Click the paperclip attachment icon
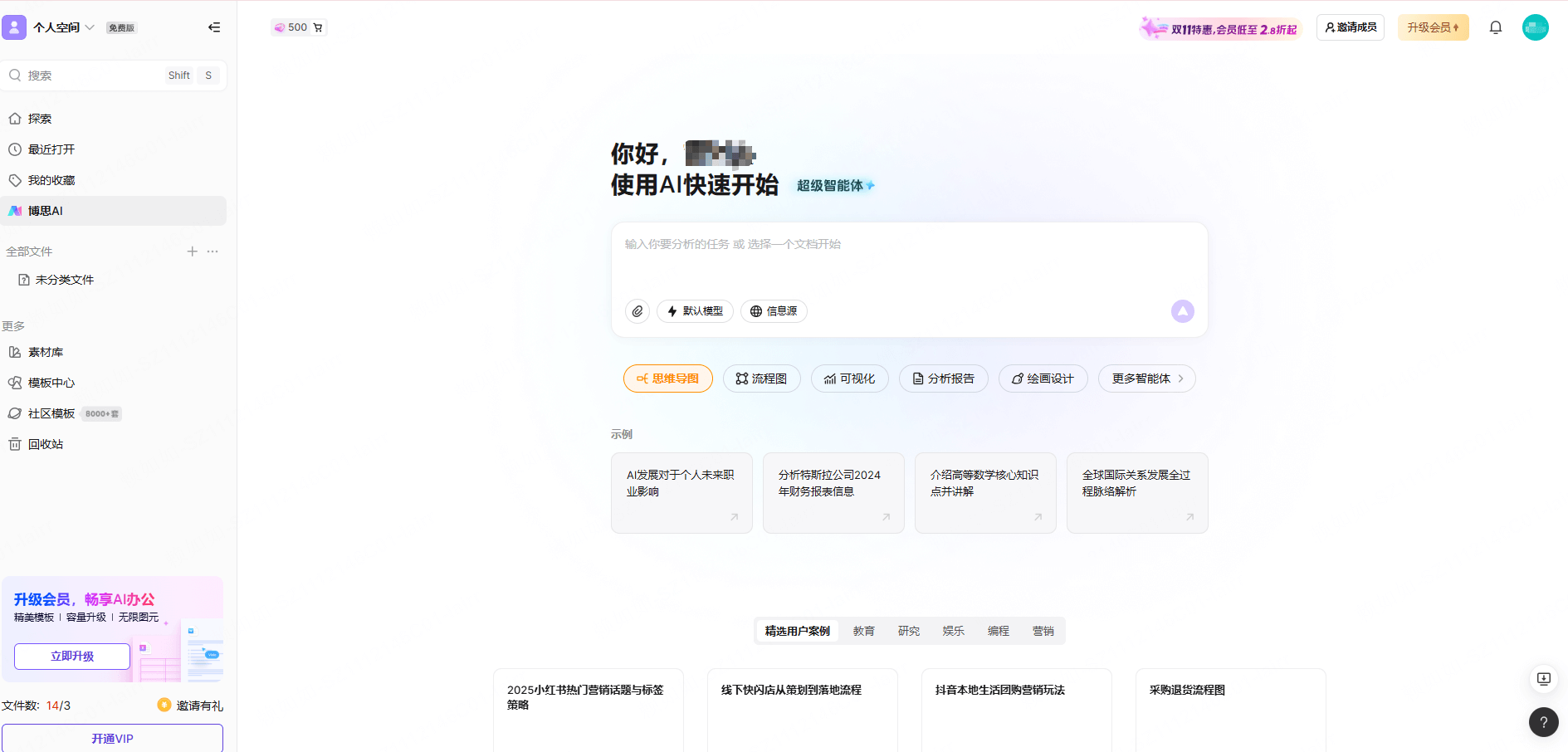Screen dimensions: 1568x752 [x=637, y=311]
